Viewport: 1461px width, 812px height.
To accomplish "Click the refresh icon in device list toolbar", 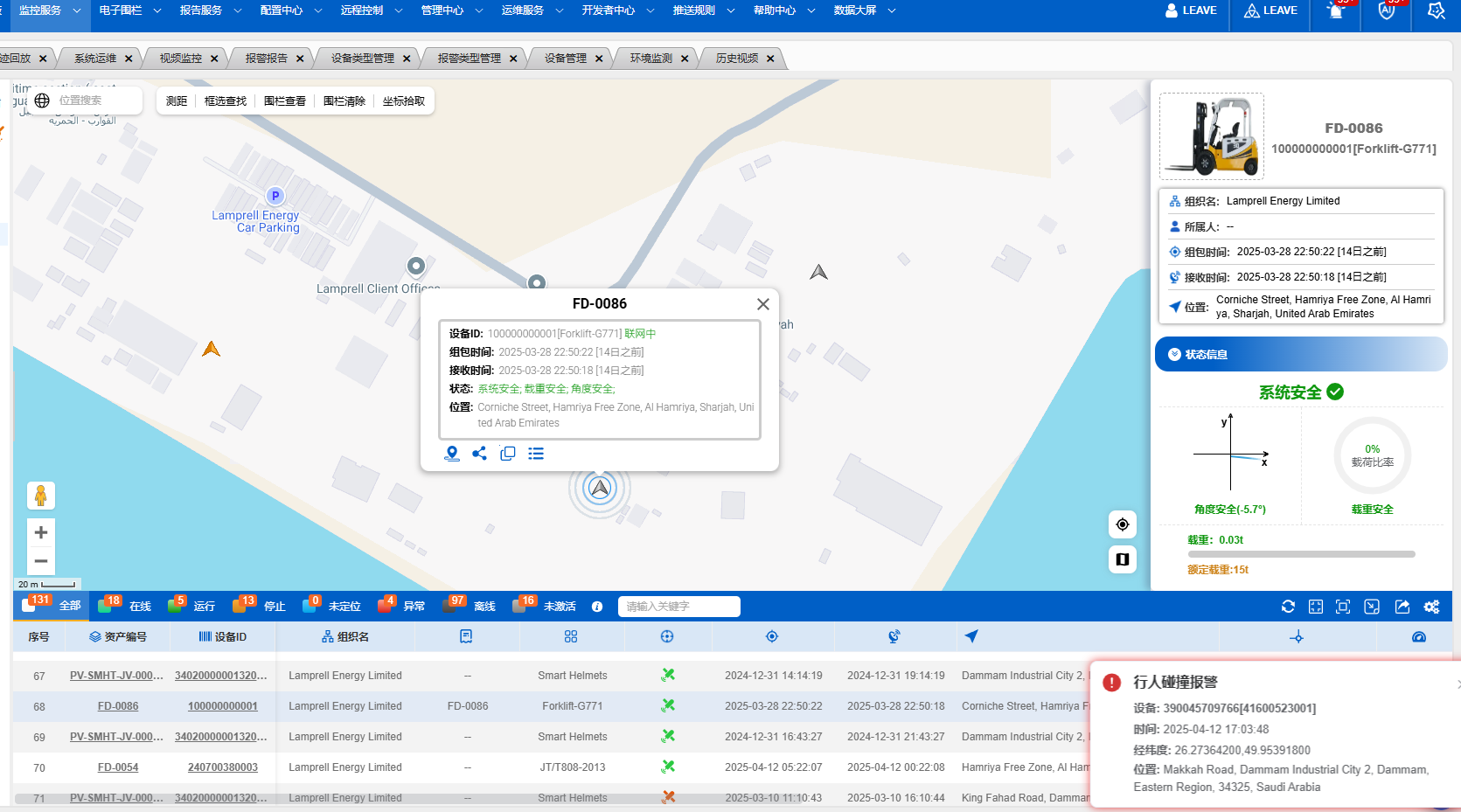I will pyautogui.click(x=1288, y=607).
